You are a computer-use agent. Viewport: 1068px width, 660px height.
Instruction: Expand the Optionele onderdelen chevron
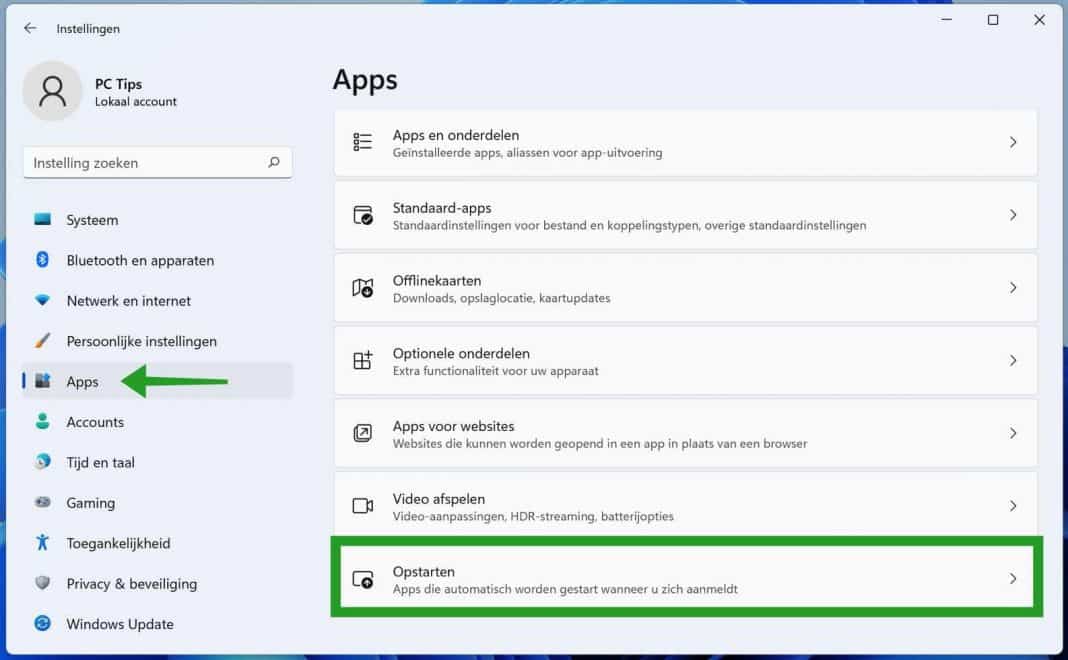(1013, 361)
